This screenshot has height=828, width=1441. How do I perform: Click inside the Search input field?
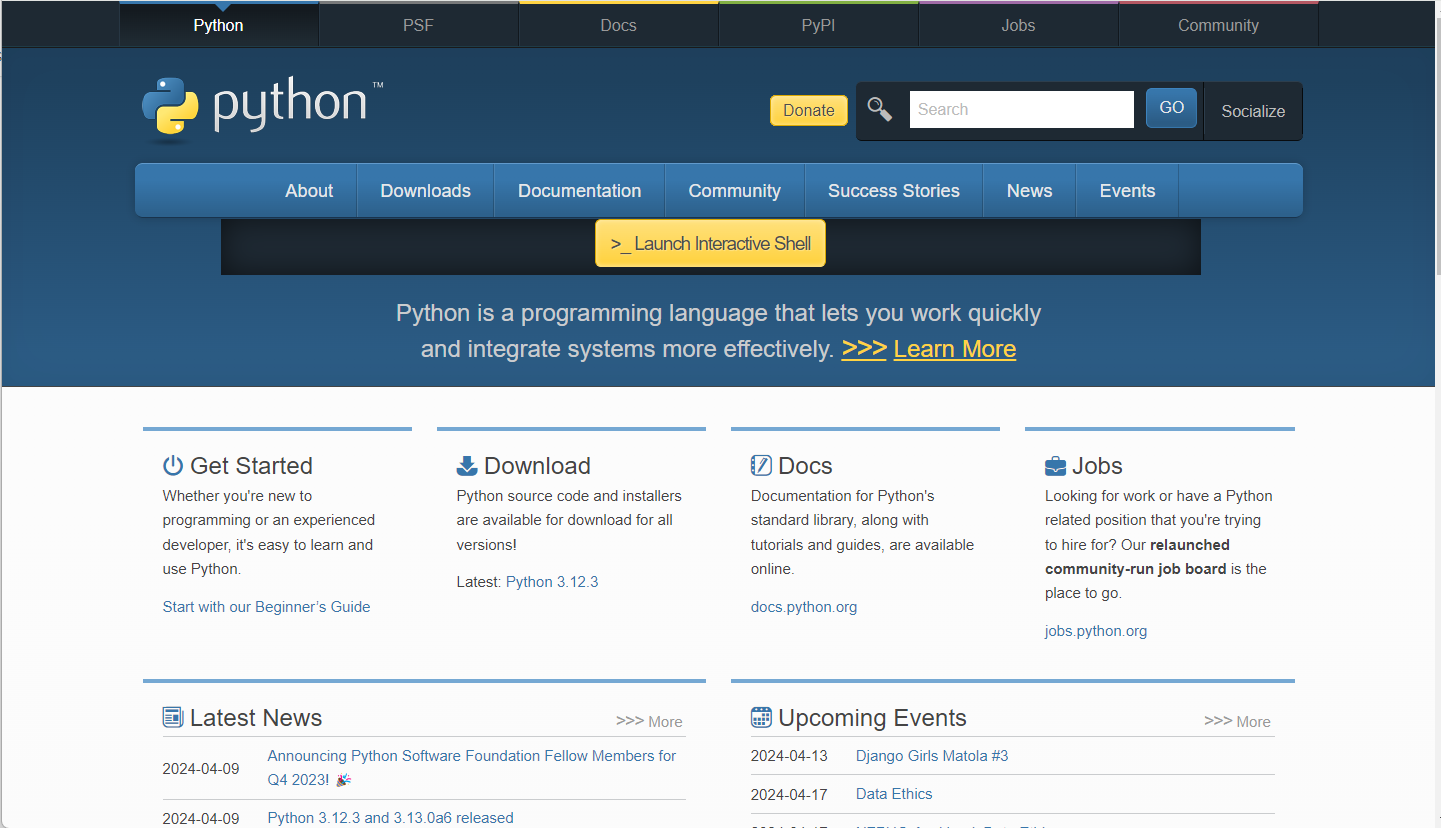tap(1021, 108)
